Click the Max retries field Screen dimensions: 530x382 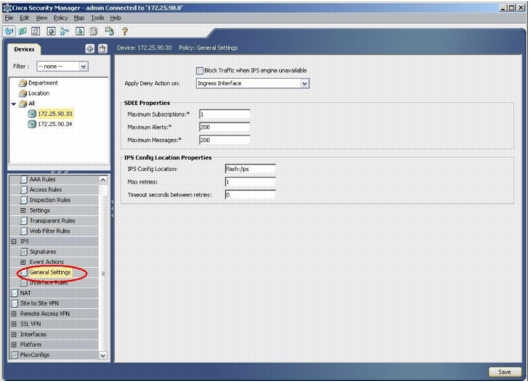[x=250, y=182]
